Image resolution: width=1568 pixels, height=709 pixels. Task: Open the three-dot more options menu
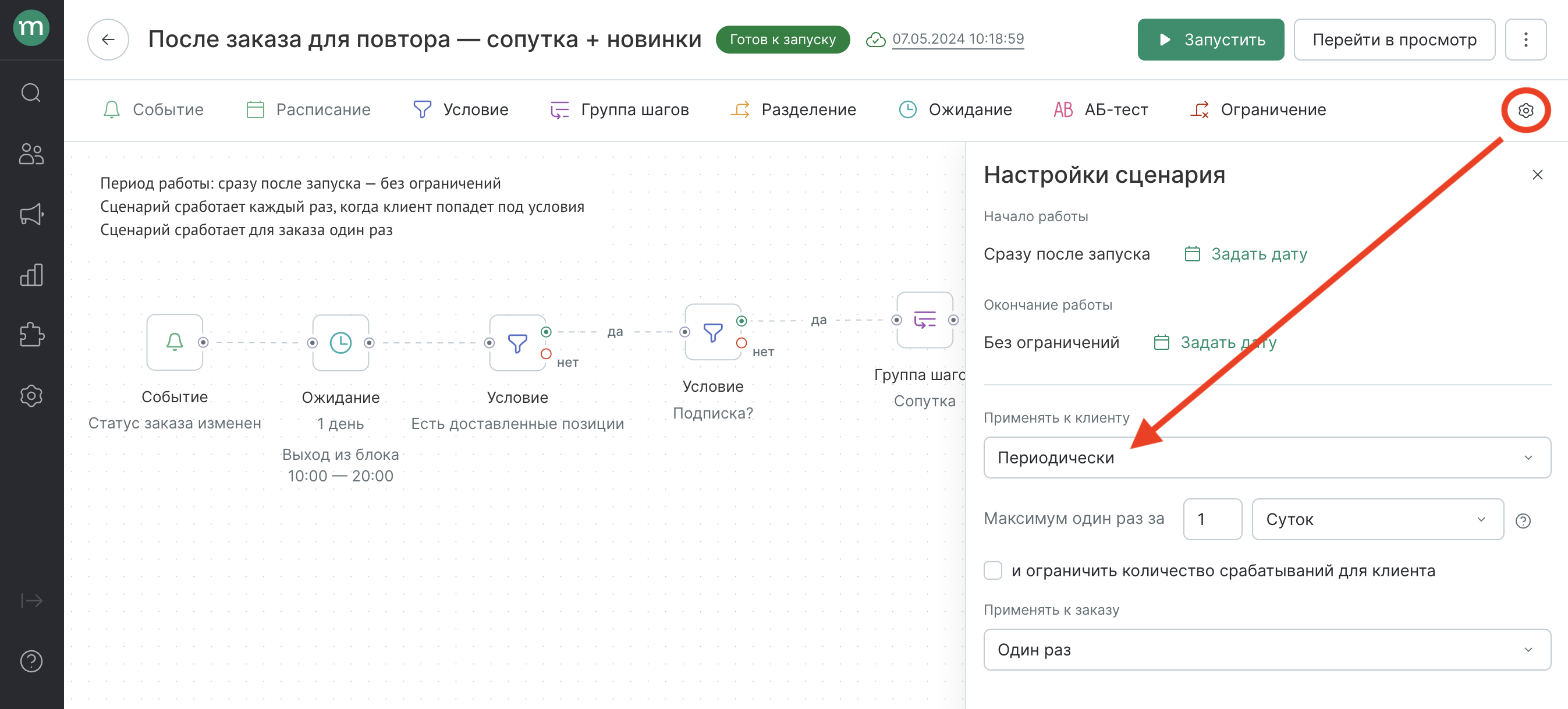click(1526, 40)
